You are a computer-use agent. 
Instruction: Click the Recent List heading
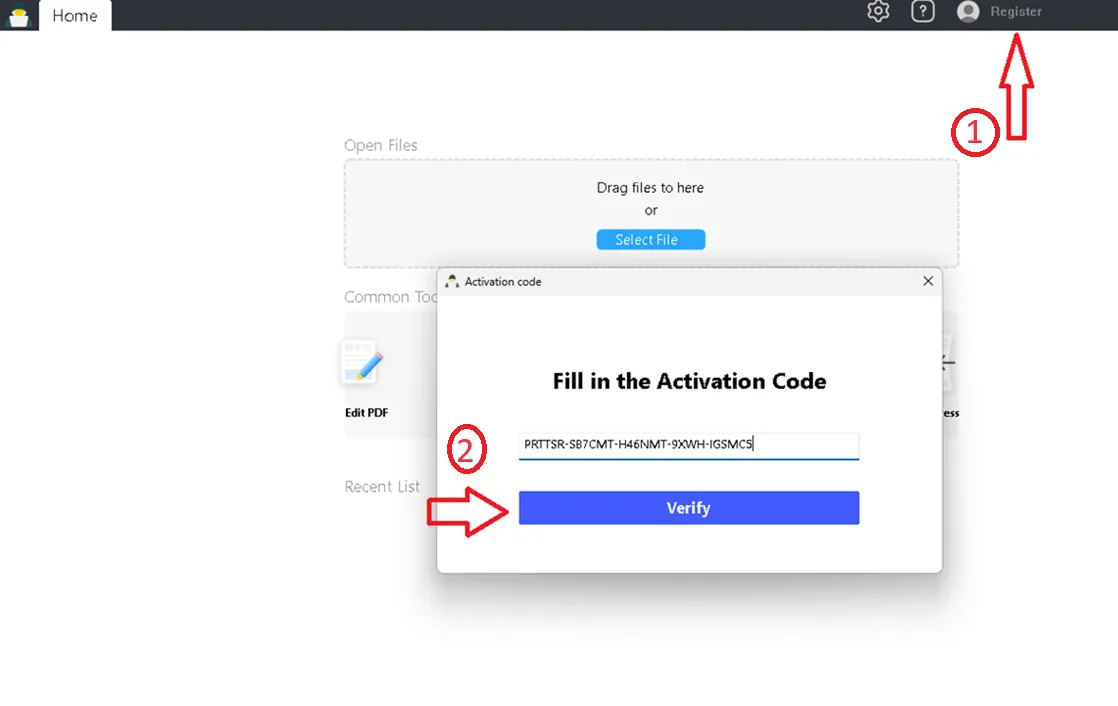coord(382,487)
